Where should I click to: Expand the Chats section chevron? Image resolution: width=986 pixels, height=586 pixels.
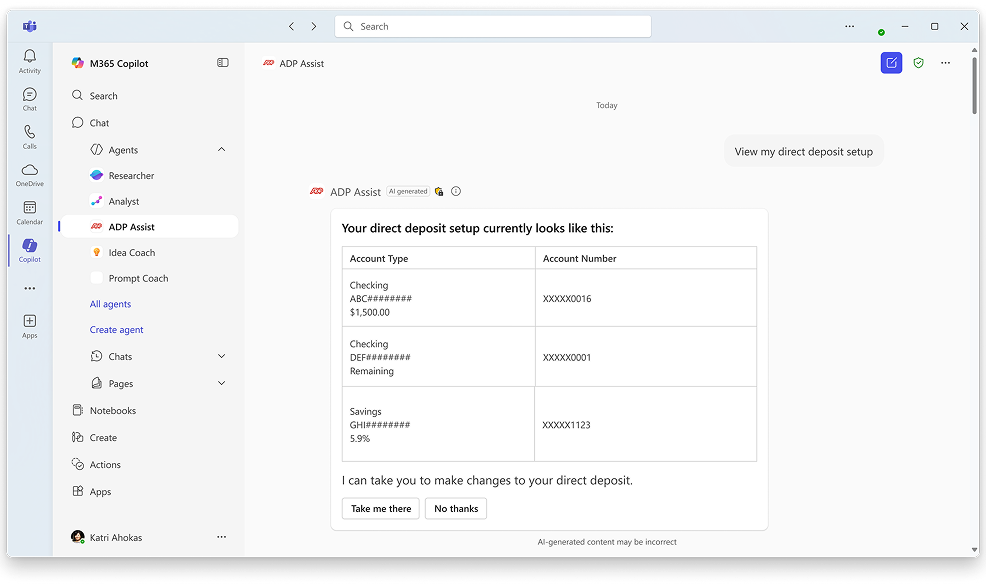221,356
